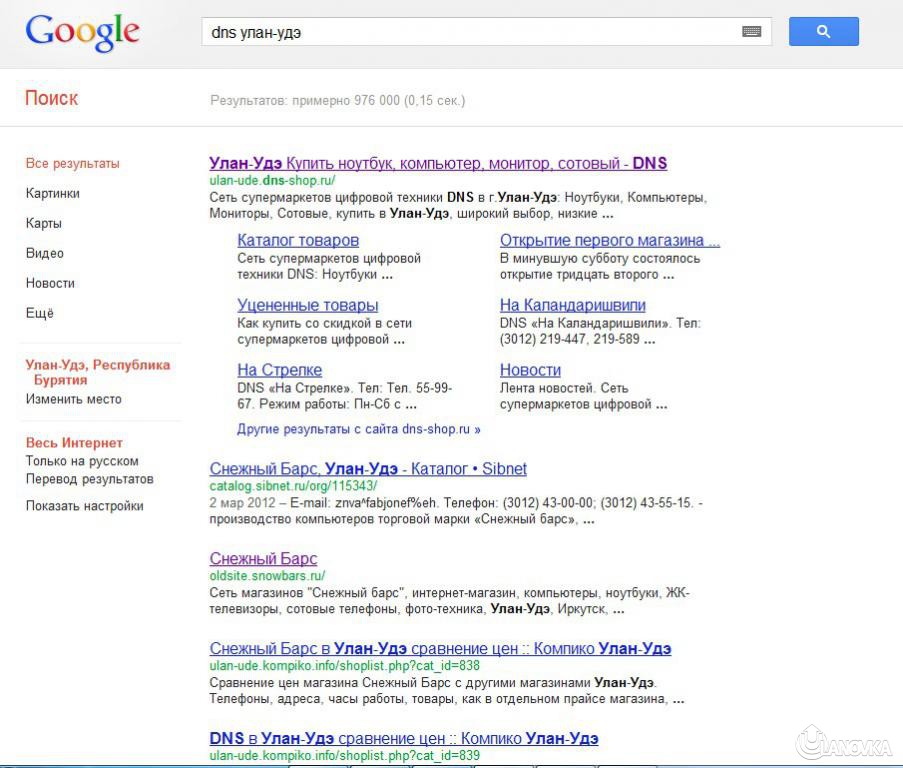Click the Google logo
Image resolution: width=903 pixels, height=768 pixels.
tap(82, 33)
